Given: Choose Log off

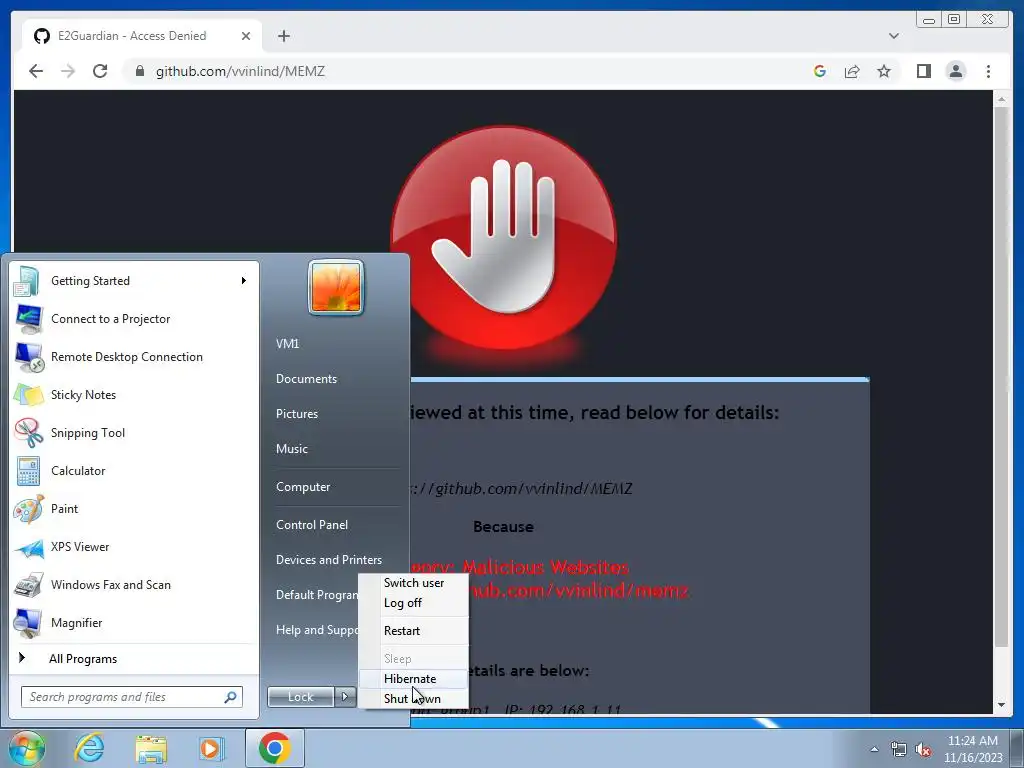Looking at the screenshot, I should click(413, 603).
